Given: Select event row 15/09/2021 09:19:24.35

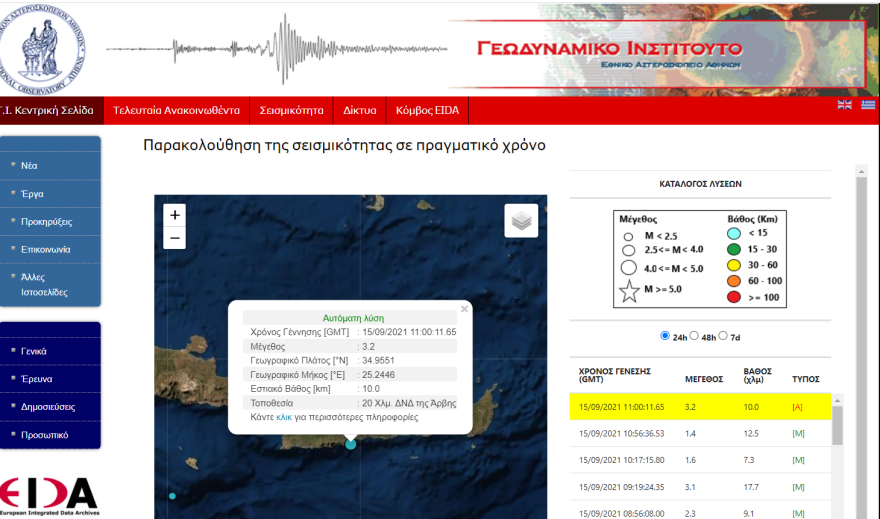Looking at the screenshot, I should (x=700, y=487).
